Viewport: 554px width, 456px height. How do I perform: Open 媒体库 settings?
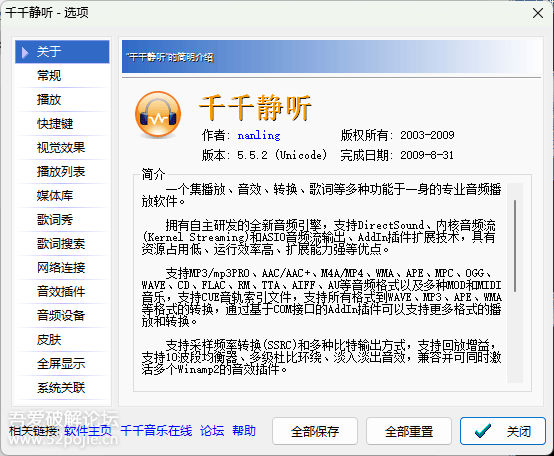62,196
